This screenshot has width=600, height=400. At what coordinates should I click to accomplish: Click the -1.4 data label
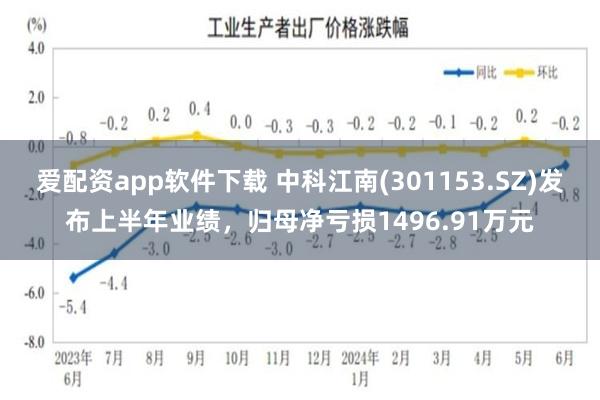[x=525, y=209]
